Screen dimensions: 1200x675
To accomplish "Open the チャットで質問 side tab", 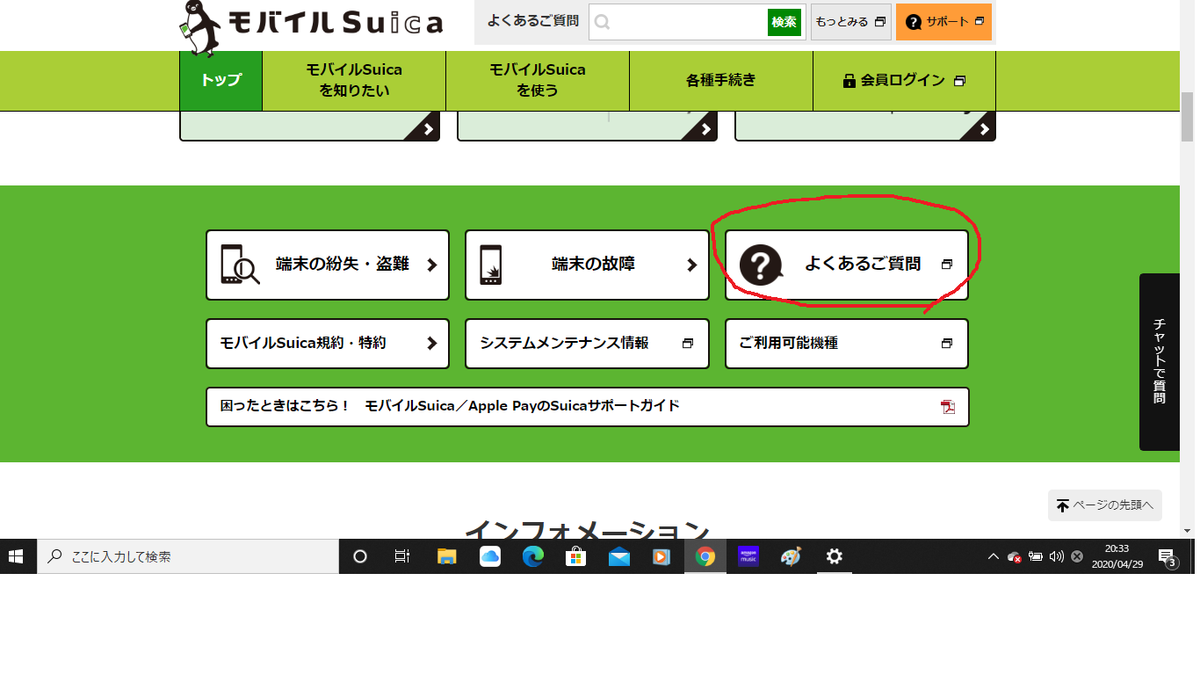I will point(1159,362).
